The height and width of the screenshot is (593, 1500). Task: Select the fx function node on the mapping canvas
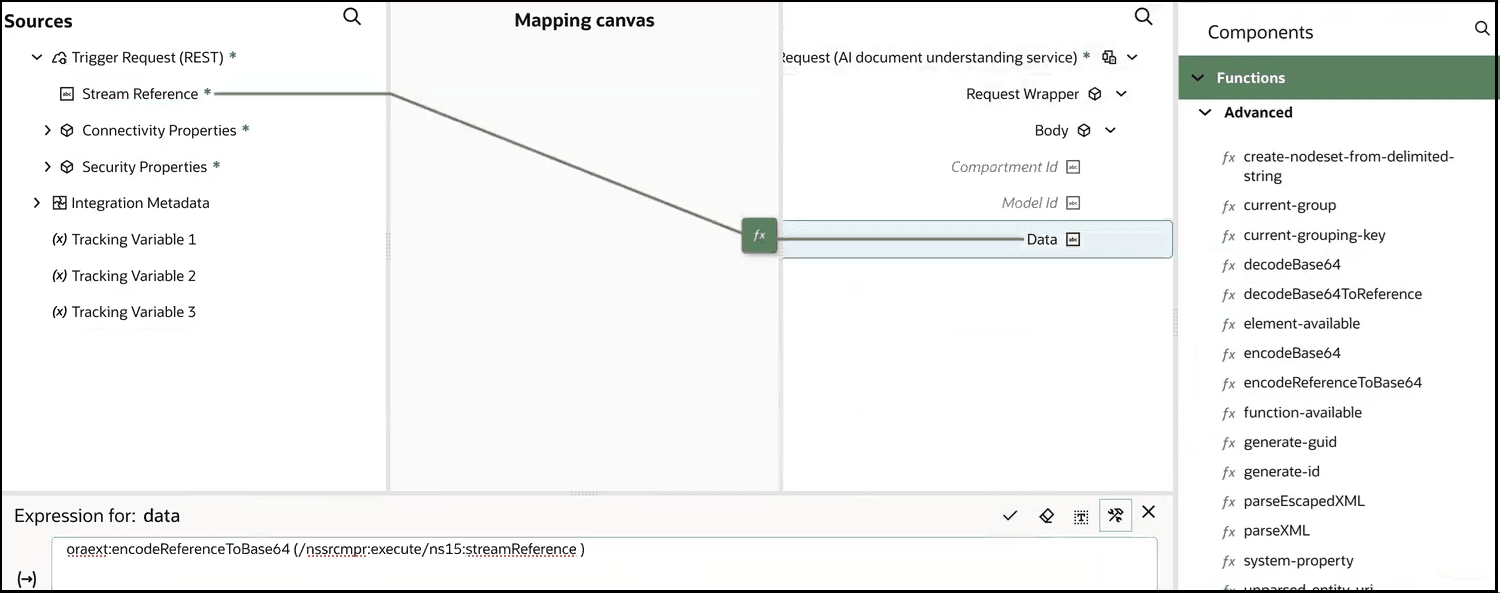(x=758, y=235)
